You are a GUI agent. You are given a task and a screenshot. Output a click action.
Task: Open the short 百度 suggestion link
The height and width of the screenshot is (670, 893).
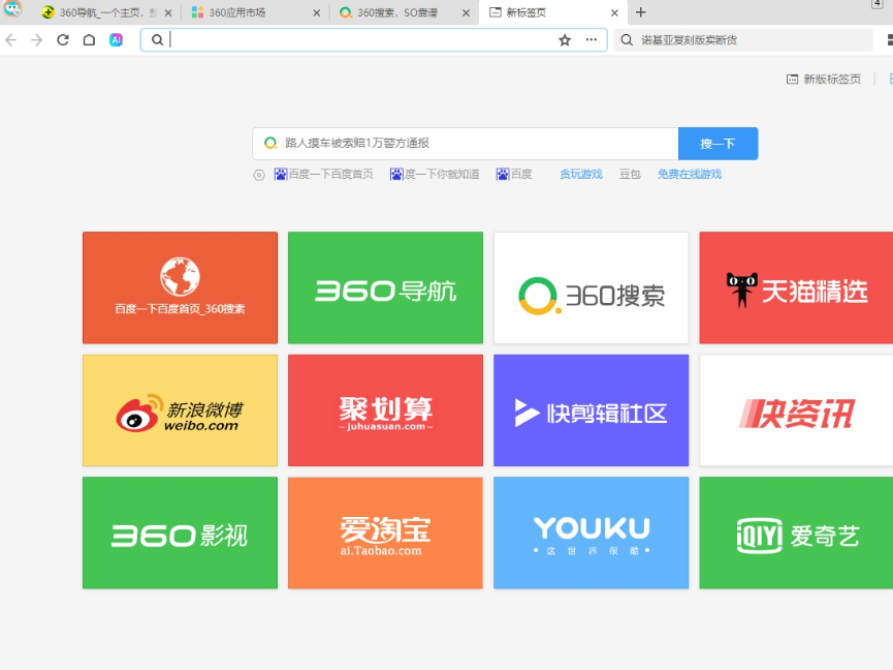pos(514,174)
